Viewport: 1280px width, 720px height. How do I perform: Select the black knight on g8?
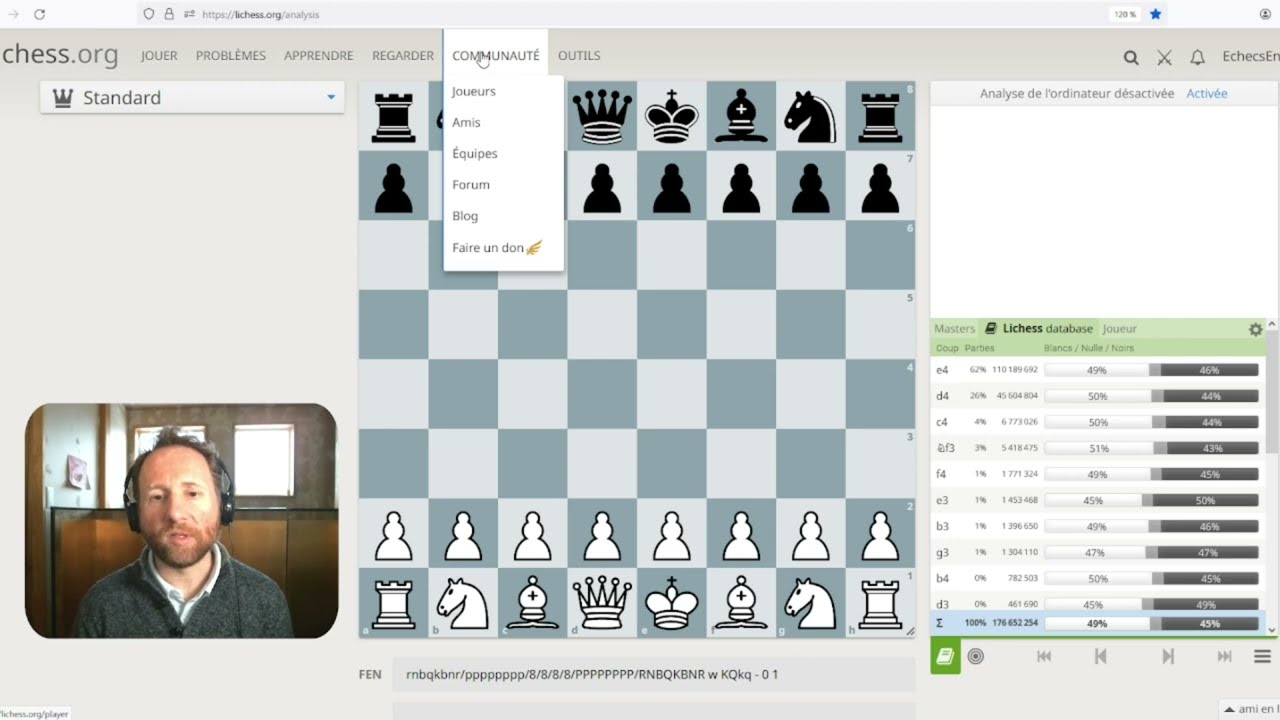click(810, 116)
